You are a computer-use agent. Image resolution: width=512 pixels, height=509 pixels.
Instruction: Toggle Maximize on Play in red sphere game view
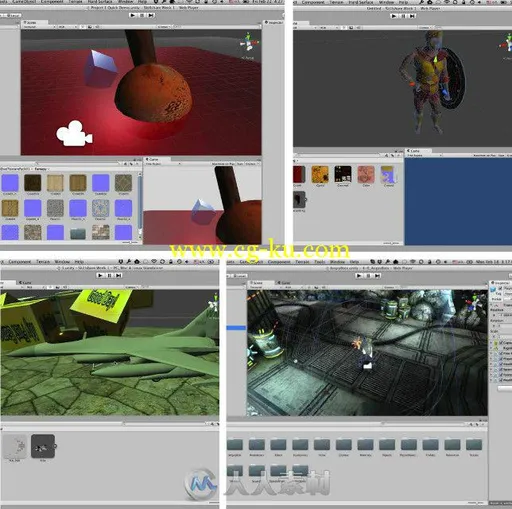click(x=224, y=164)
